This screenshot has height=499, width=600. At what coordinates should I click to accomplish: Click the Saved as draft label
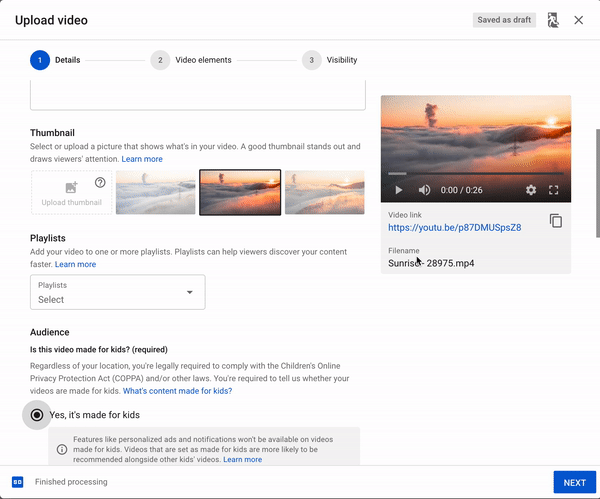click(x=504, y=20)
